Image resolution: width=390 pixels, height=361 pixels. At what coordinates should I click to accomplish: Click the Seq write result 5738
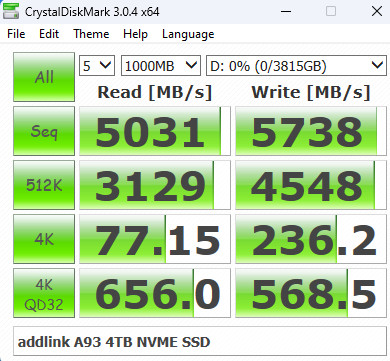tap(311, 131)
